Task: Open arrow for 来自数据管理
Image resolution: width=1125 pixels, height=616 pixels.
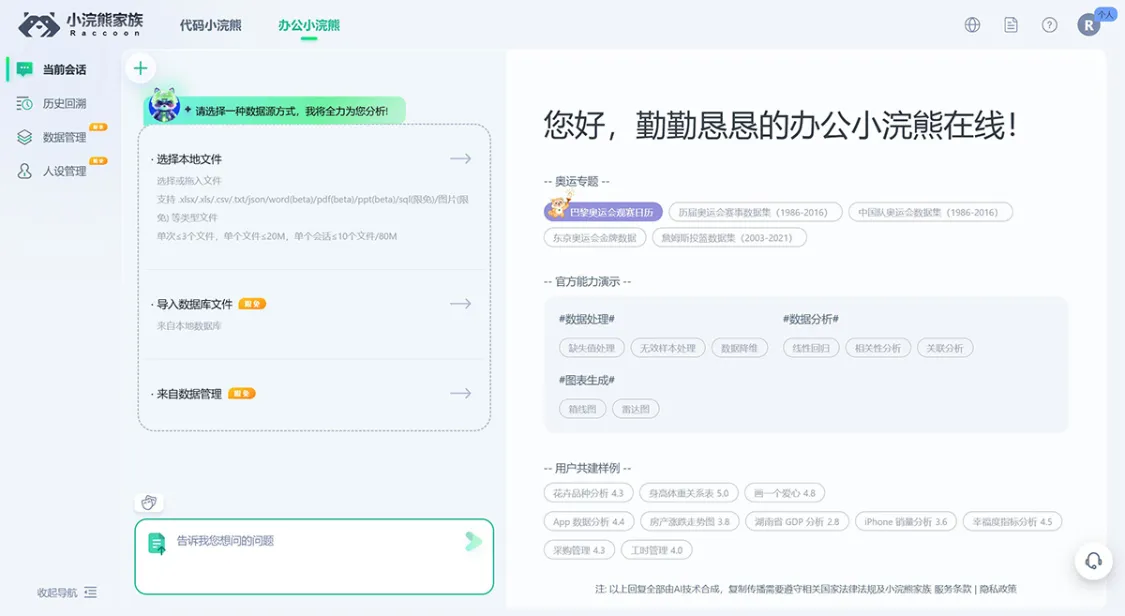Action: [461, 394]
